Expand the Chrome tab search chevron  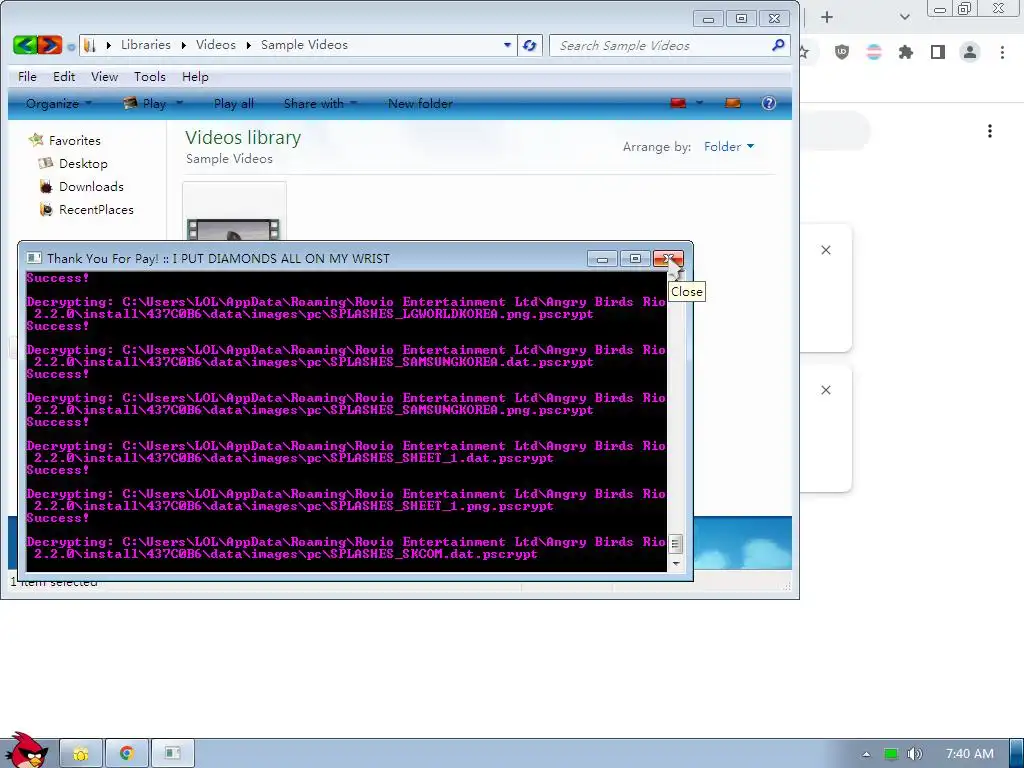(x=904, y=17)
